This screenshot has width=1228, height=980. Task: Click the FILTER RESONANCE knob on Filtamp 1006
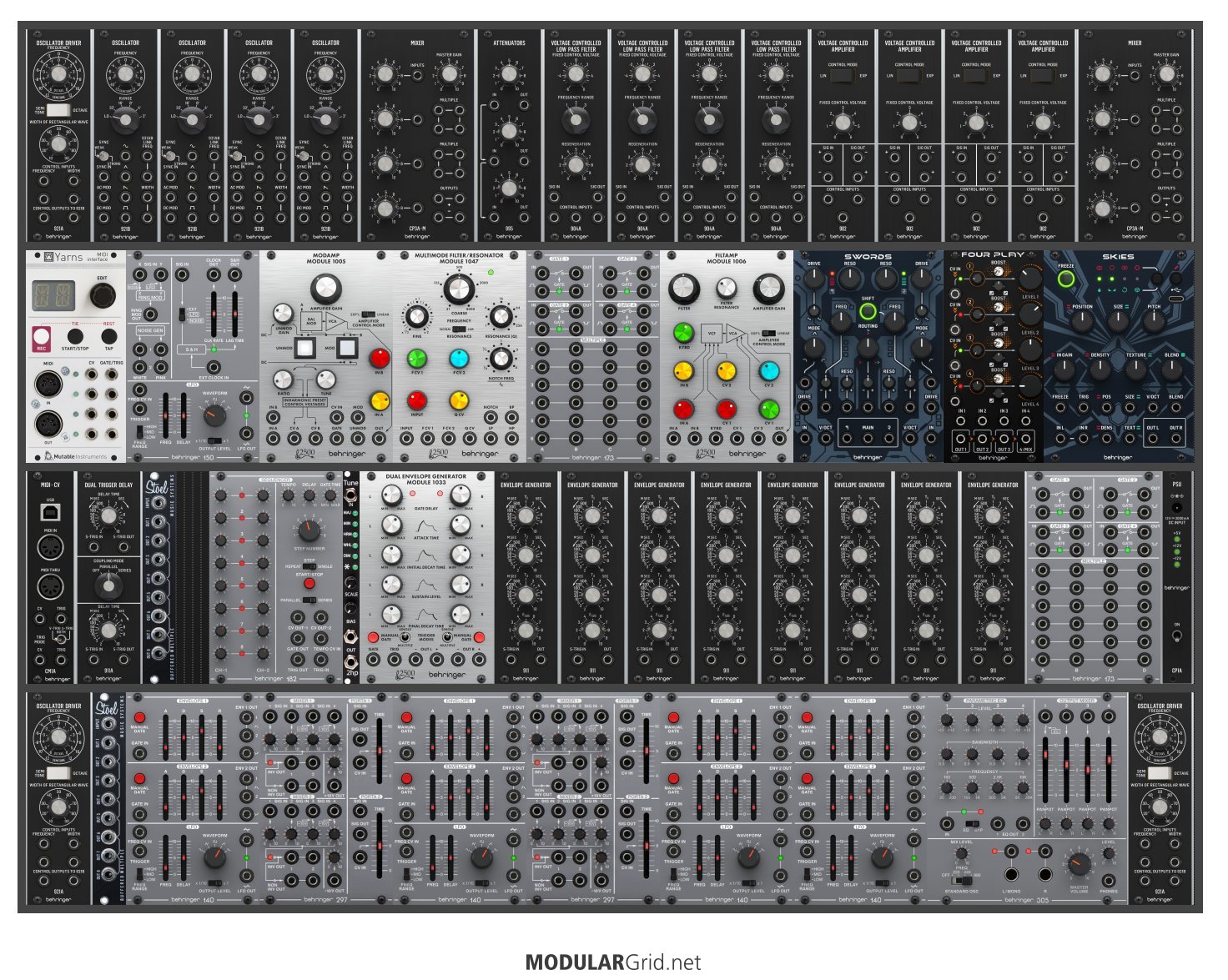[x=727, y=289]
